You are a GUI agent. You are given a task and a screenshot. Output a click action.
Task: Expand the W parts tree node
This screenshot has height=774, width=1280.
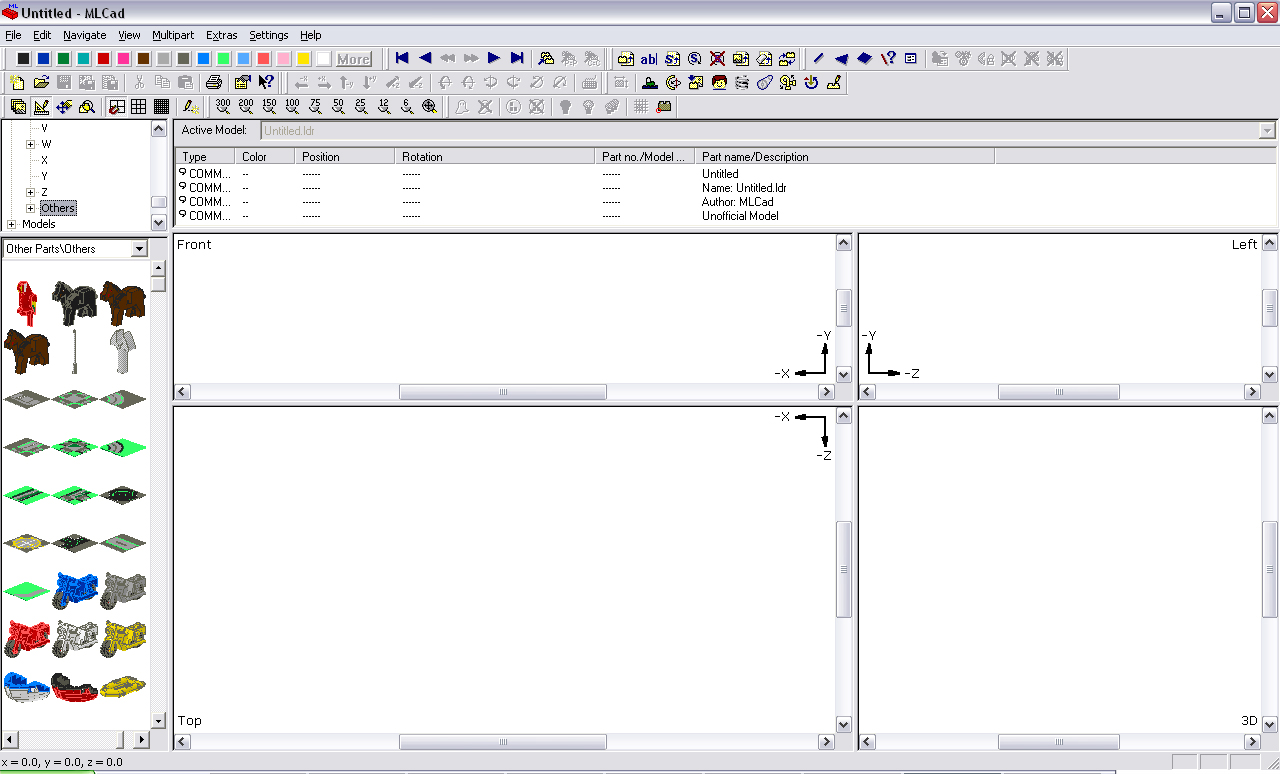pyautogui.click(x=31, y=144)
